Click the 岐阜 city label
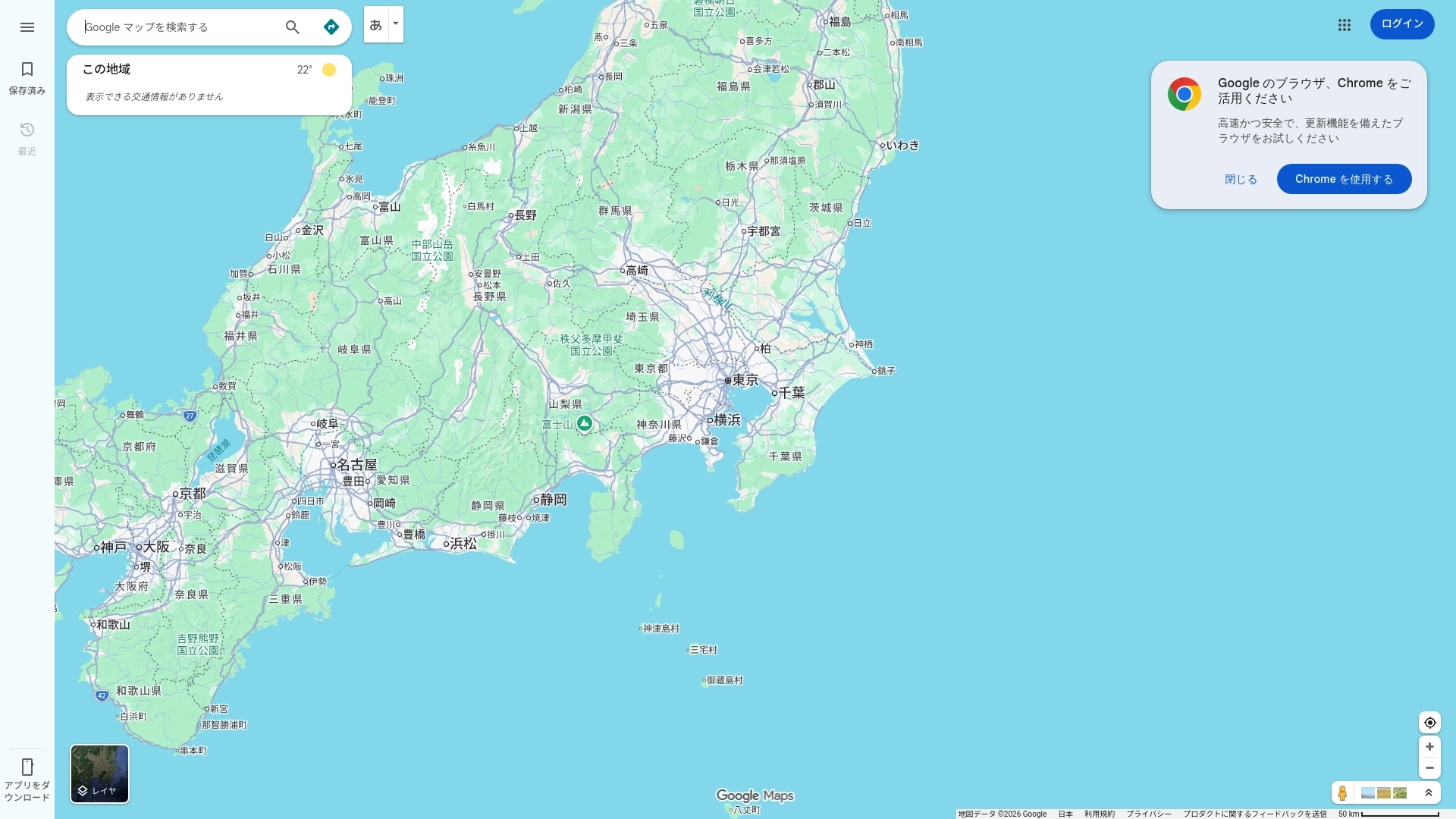1456x819 pixels. pyautogui.click(x=328, y=424)
